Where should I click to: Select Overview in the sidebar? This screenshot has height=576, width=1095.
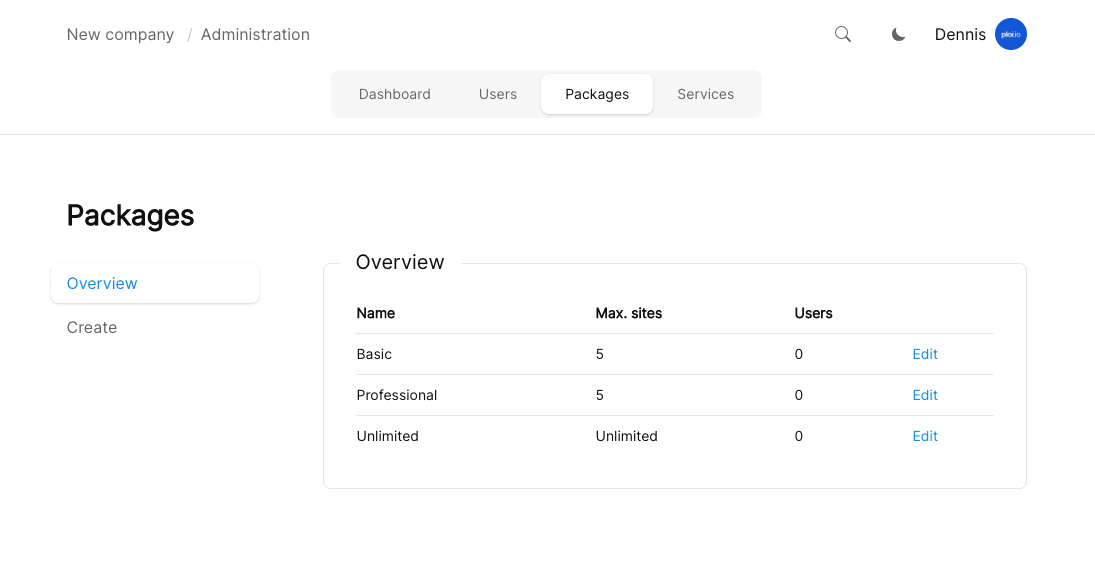tap(102, 283)
